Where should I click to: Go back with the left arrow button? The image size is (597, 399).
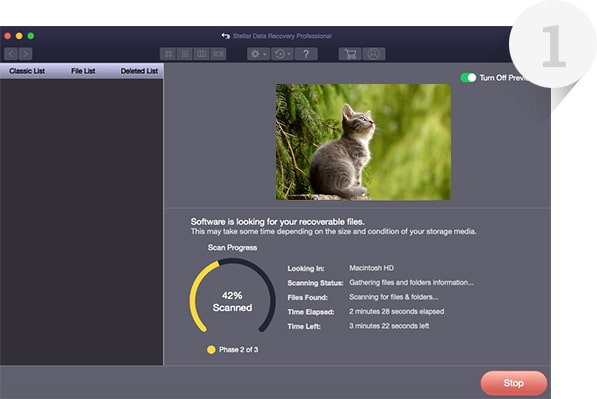[11, 54]
